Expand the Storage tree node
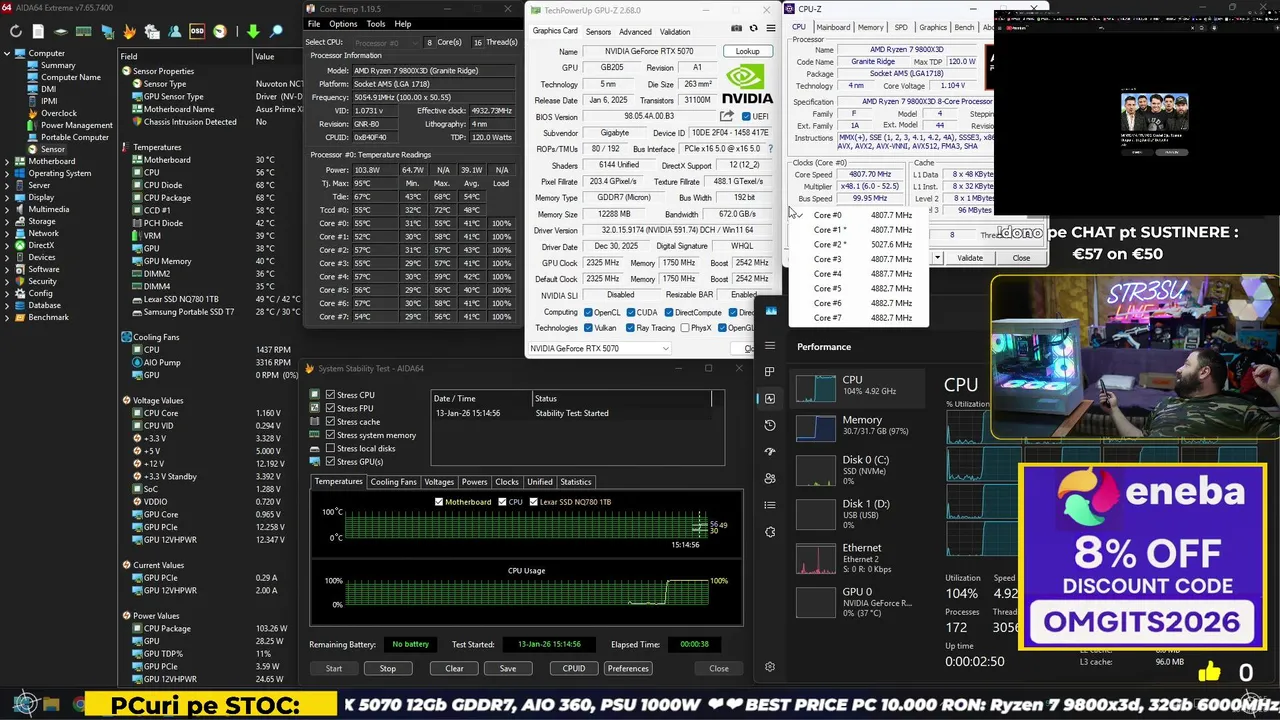 (8, 221)
